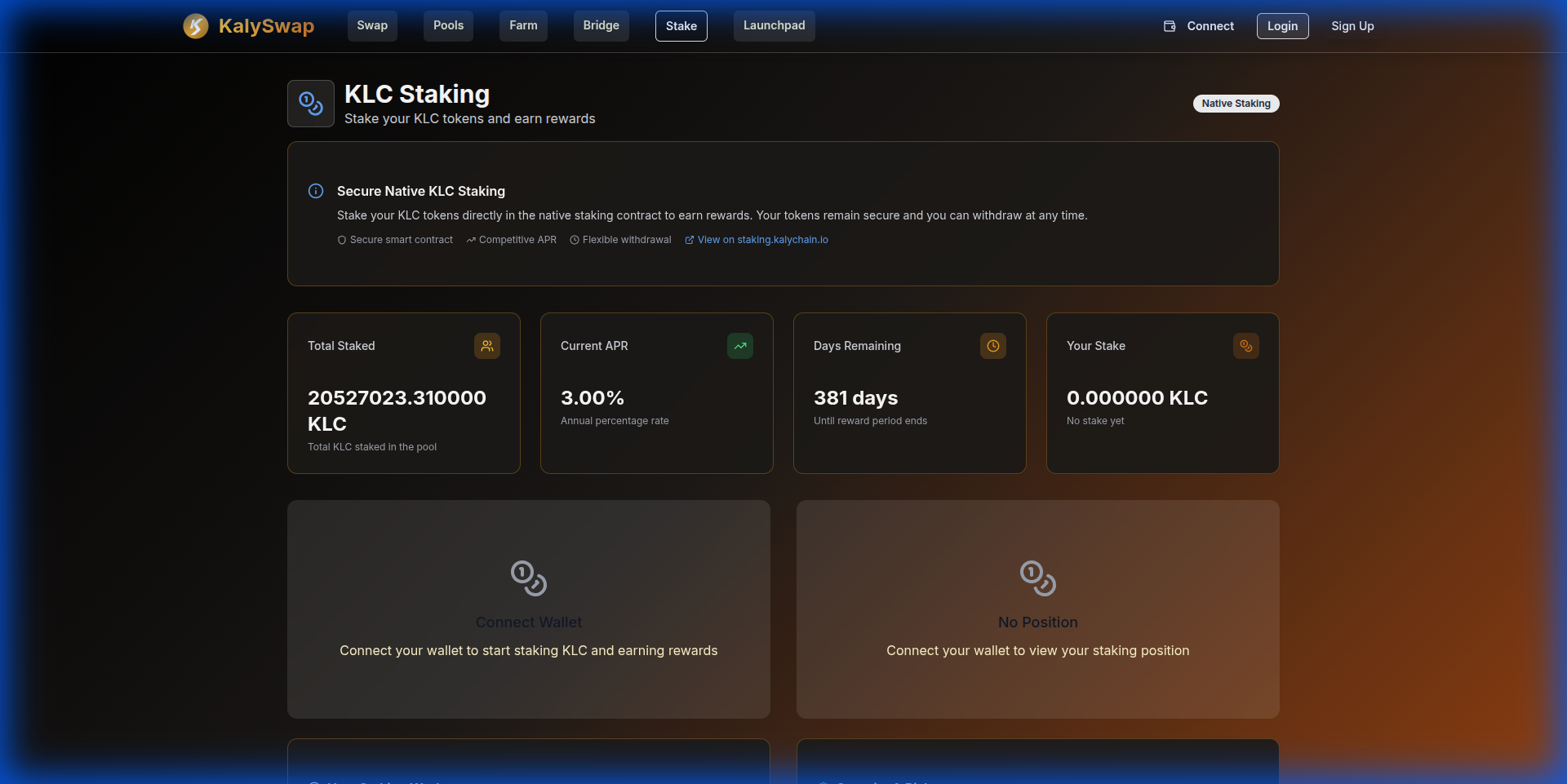Click the clock icon on Days Remaining card

[x=992, y=346]
